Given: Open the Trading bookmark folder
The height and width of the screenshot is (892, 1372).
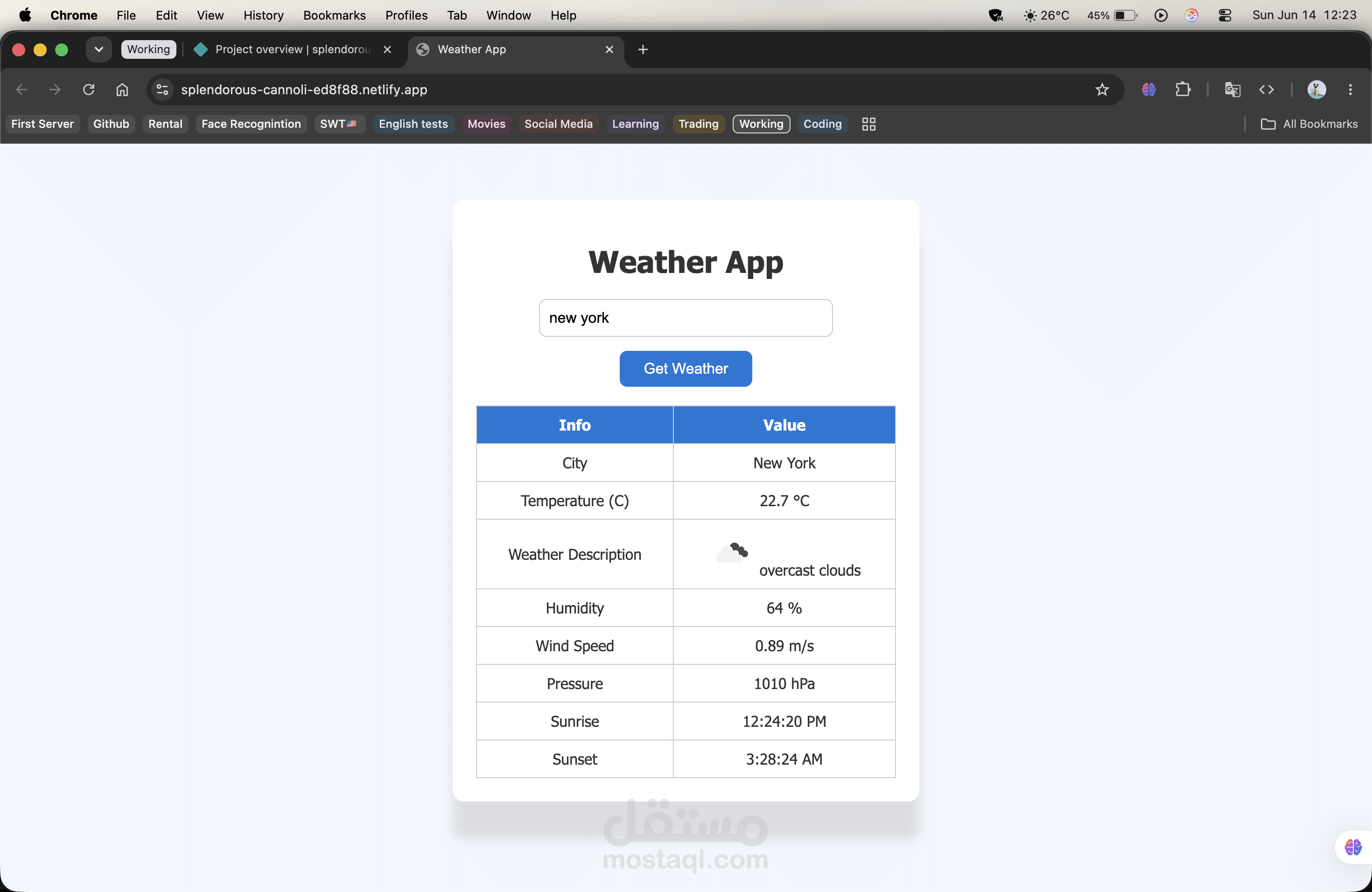Looking at the screenshot, I should (x=699, y=124).
